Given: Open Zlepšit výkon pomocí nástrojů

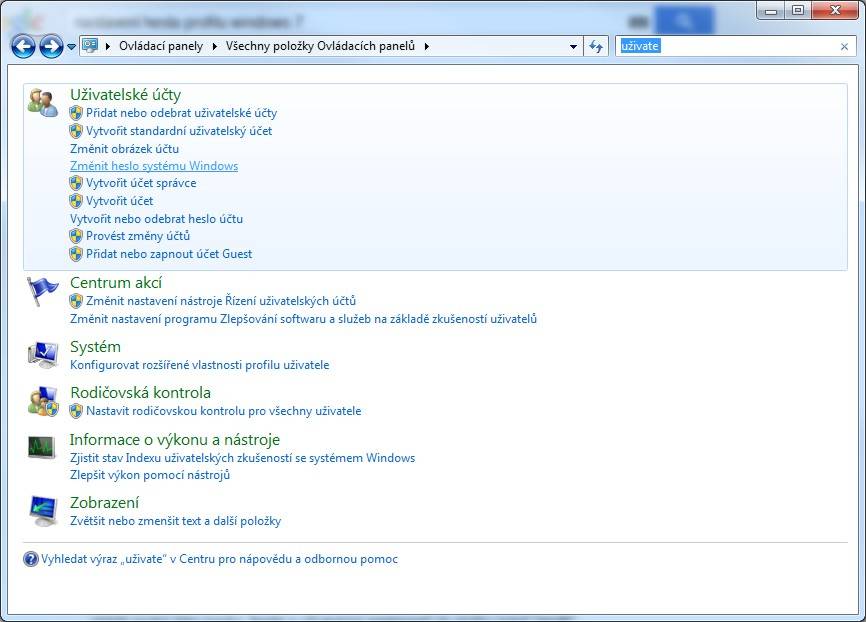Looking at the screenshot, I should click(x=150, y=475).
